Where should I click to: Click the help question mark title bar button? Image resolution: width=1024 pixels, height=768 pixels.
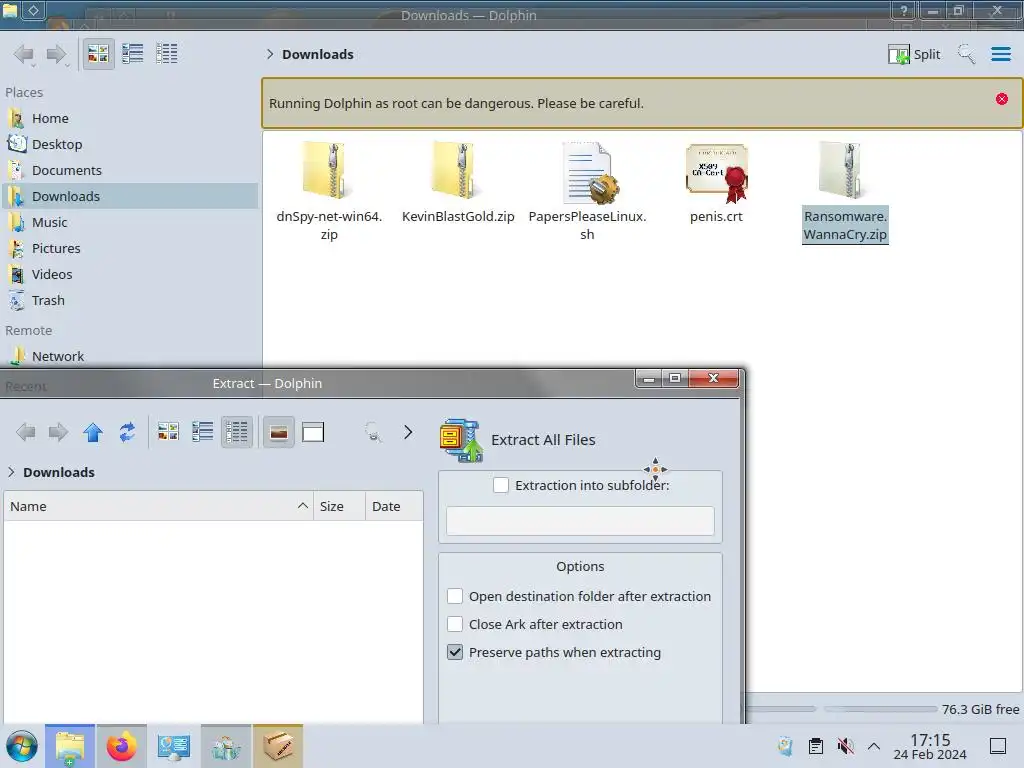904,10
